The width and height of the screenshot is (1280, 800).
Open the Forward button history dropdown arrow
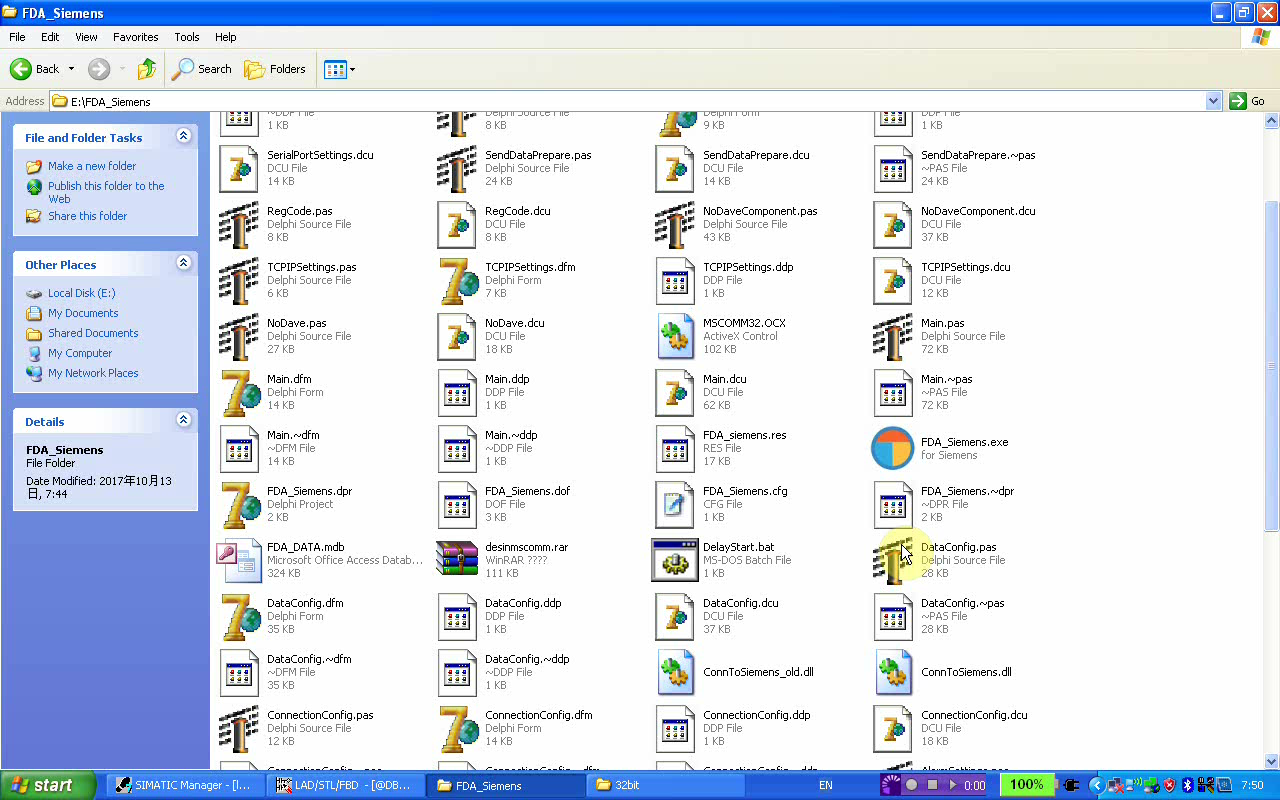click(122, 69)
